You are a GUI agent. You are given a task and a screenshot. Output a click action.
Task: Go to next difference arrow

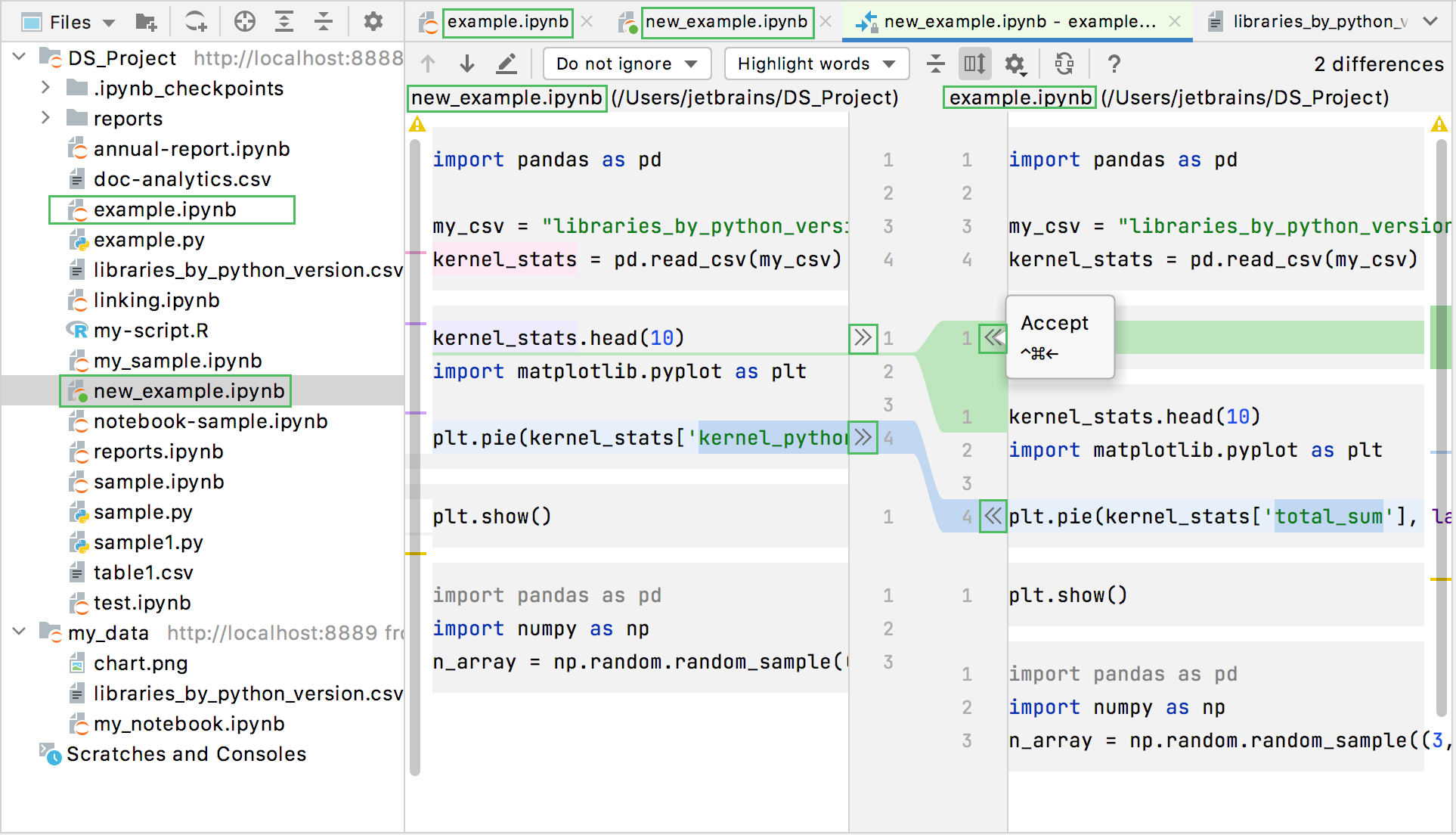coord(467,64)
